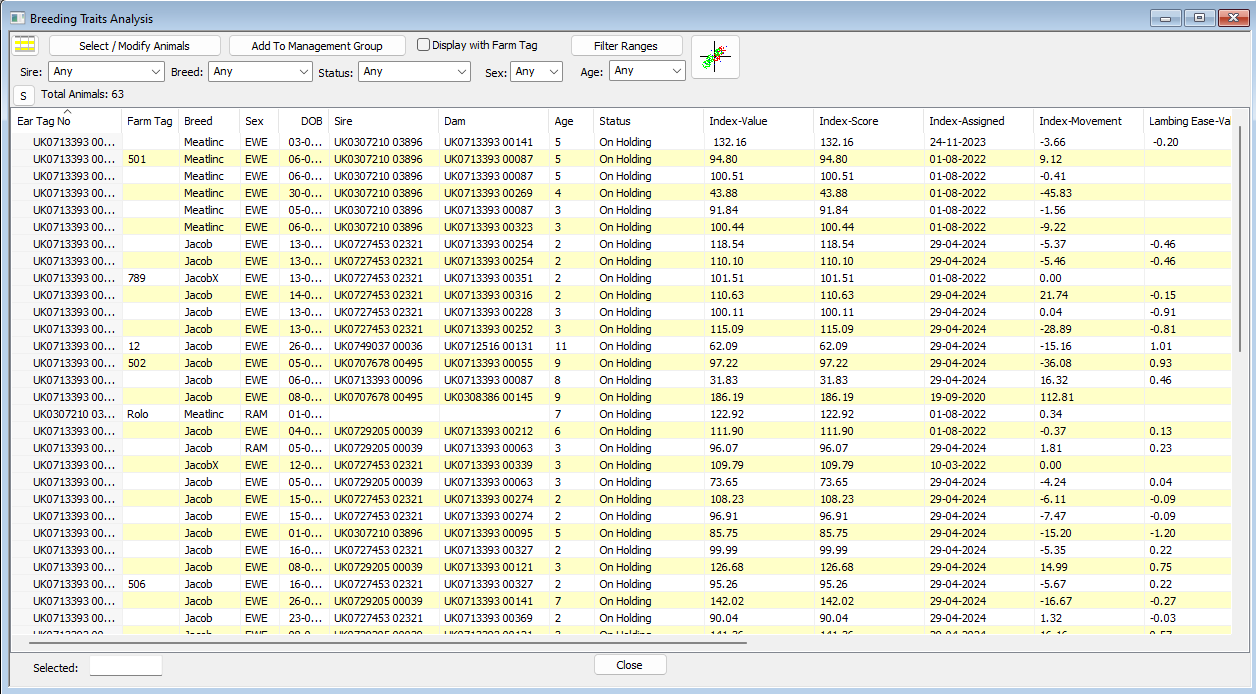Click Select / Modify Animals button
Screen dimensions: 1256x694
click(135, 46)
